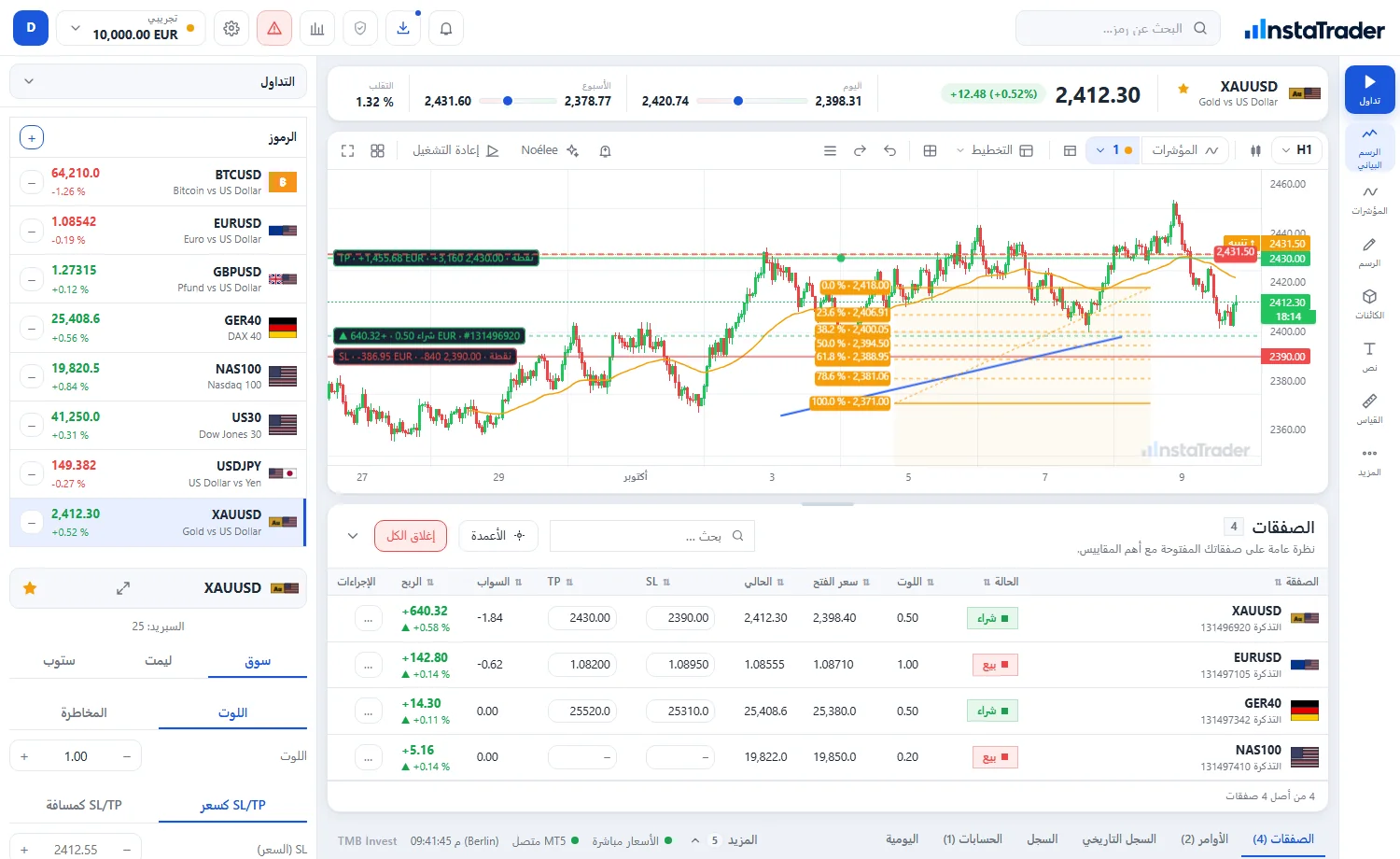
Task: Select the Limit order type tab
Action: click(159, 661)
